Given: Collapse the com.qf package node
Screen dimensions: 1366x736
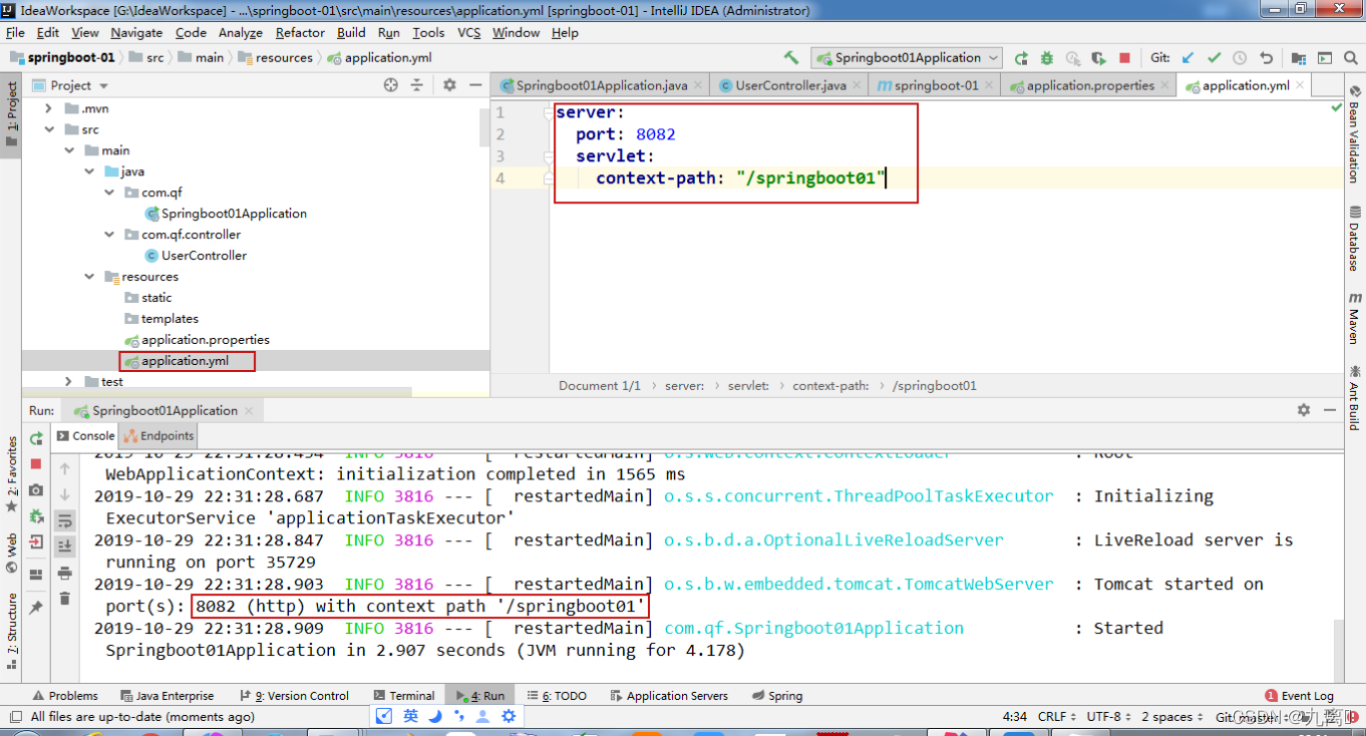Looking at the screenshot, I should [109, 192].
